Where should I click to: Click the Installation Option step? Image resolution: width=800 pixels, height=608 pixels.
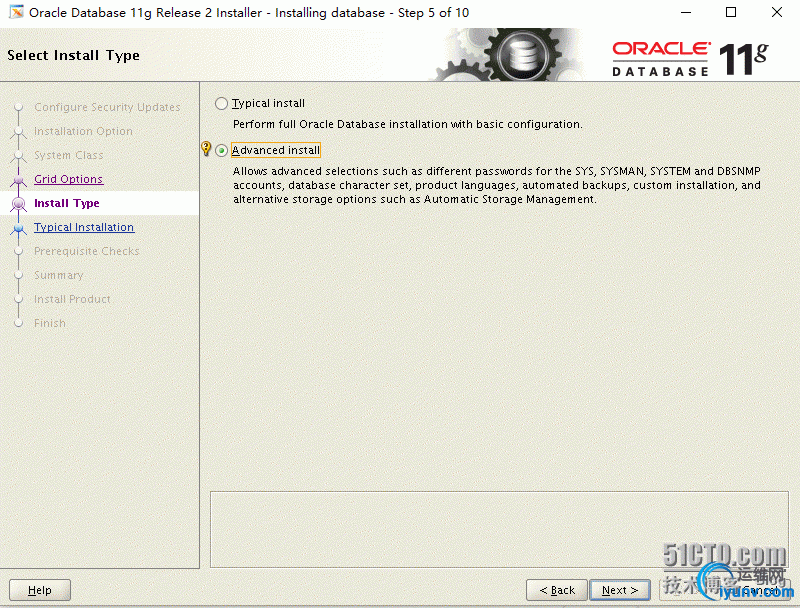(83, 131)
